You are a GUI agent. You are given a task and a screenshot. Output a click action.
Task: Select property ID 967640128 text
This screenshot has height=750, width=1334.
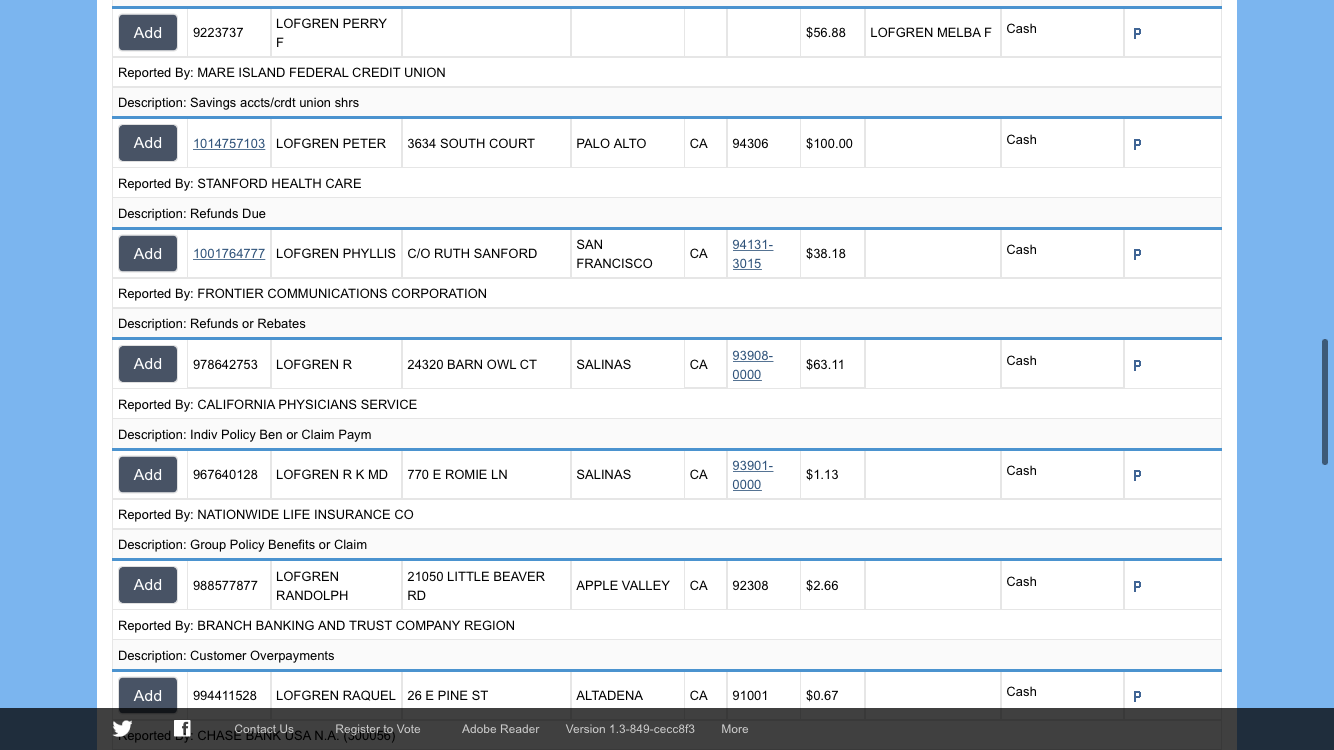[x=225, y=475]
